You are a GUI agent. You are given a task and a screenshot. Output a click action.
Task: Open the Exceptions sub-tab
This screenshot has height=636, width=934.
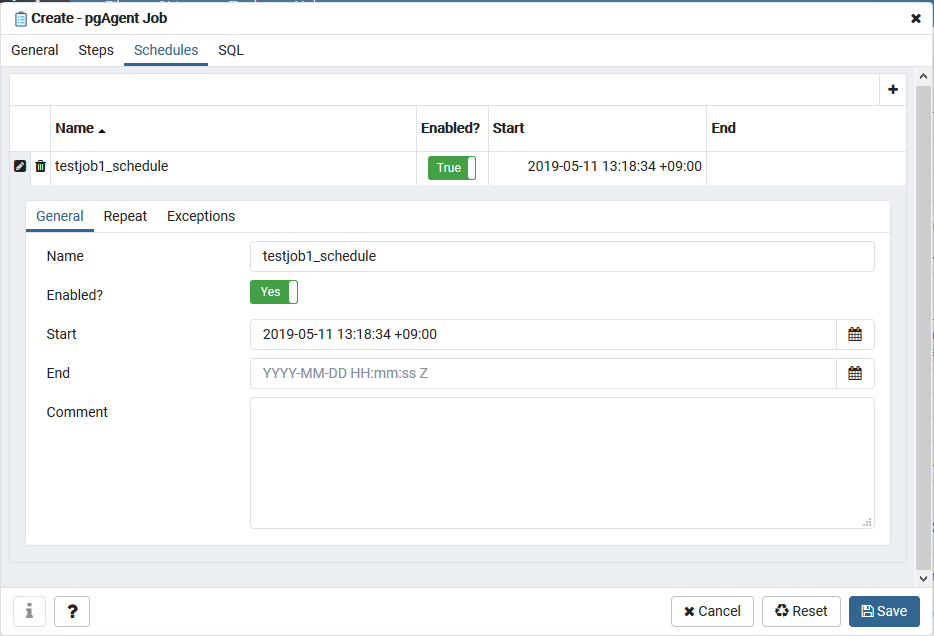tap(200, 216)
